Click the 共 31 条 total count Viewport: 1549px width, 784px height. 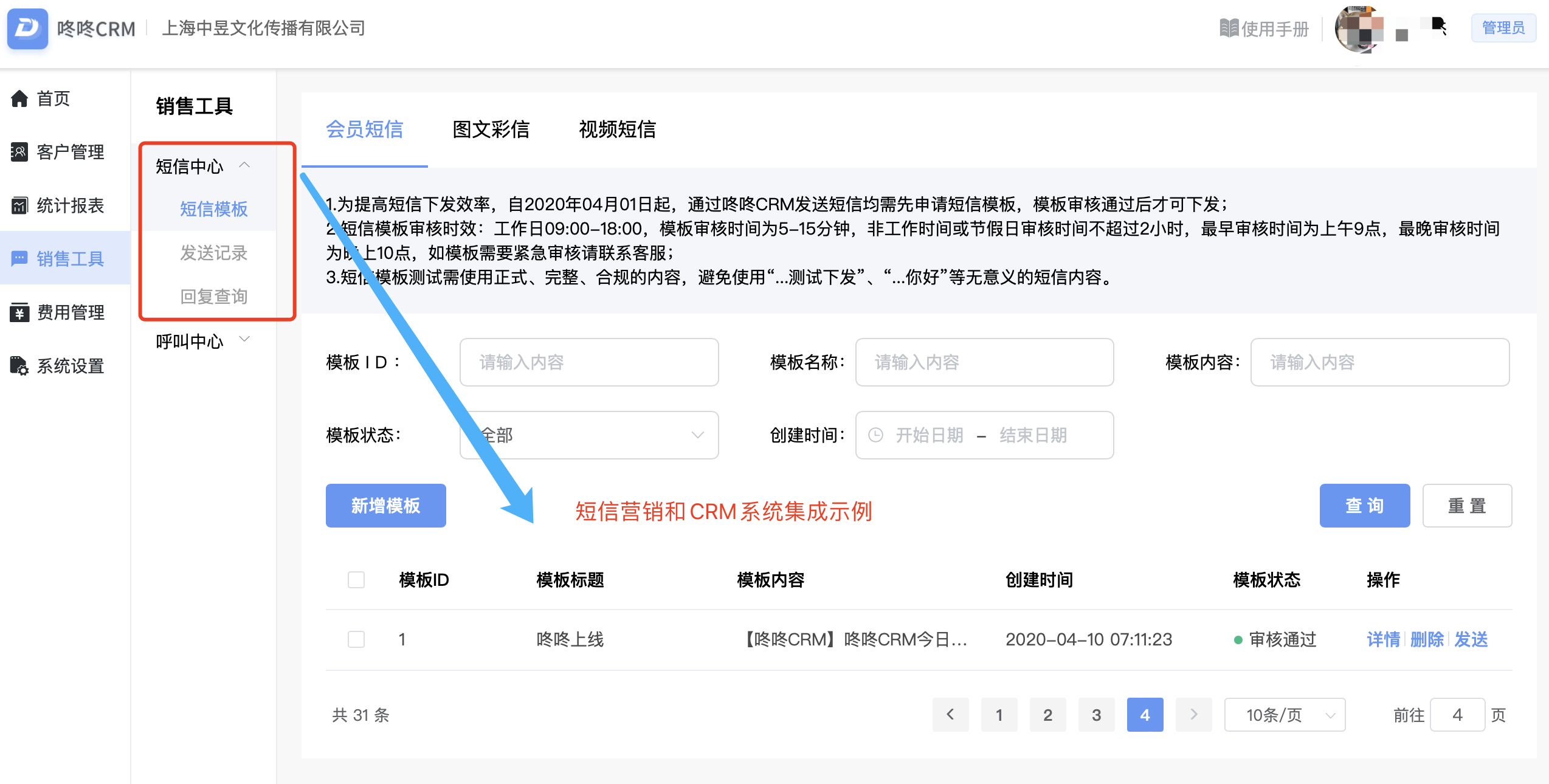[361, 715]
